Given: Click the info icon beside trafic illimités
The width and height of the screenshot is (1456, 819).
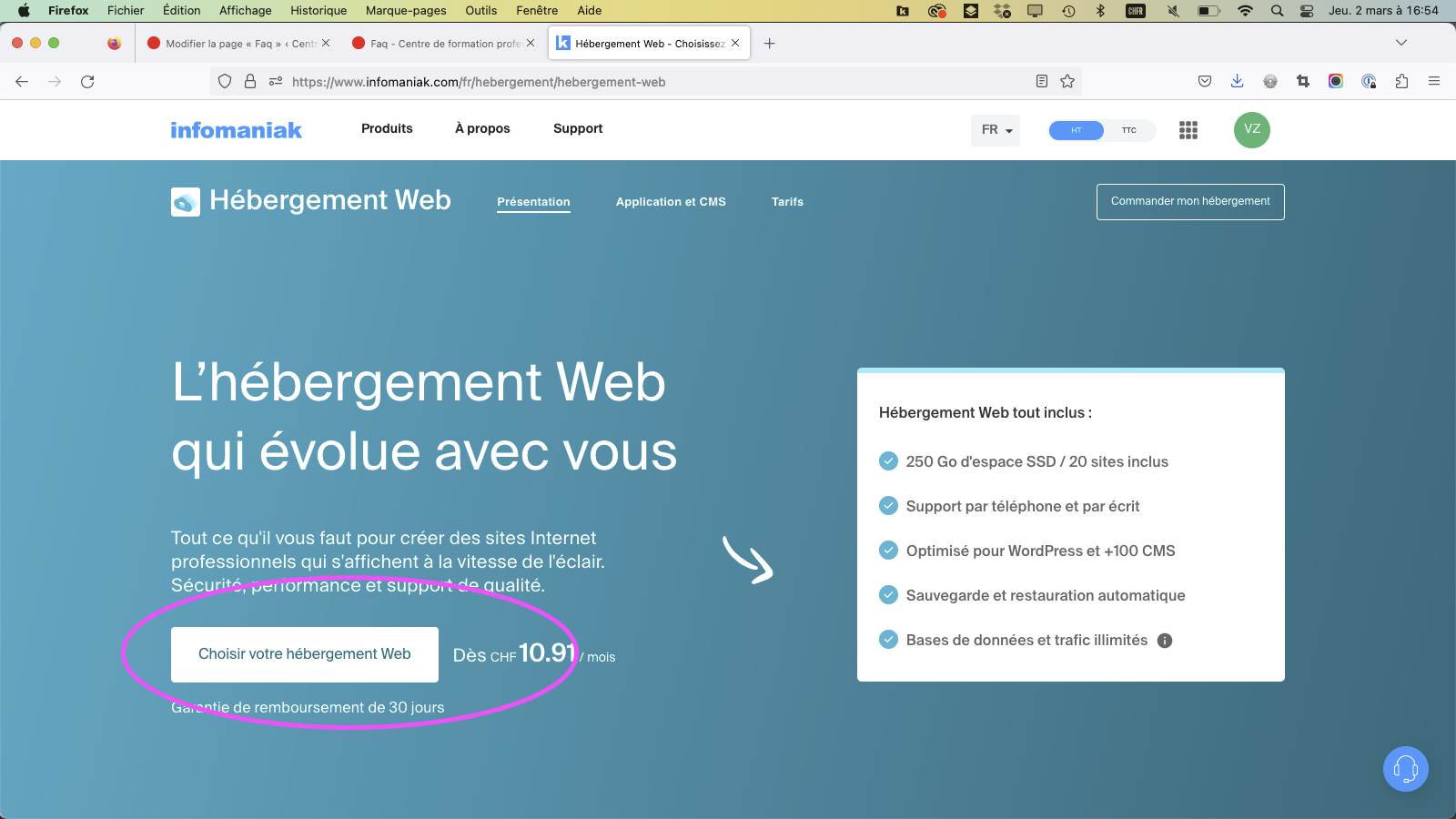Looking at the screenshot, I should tap(1165, 641).
